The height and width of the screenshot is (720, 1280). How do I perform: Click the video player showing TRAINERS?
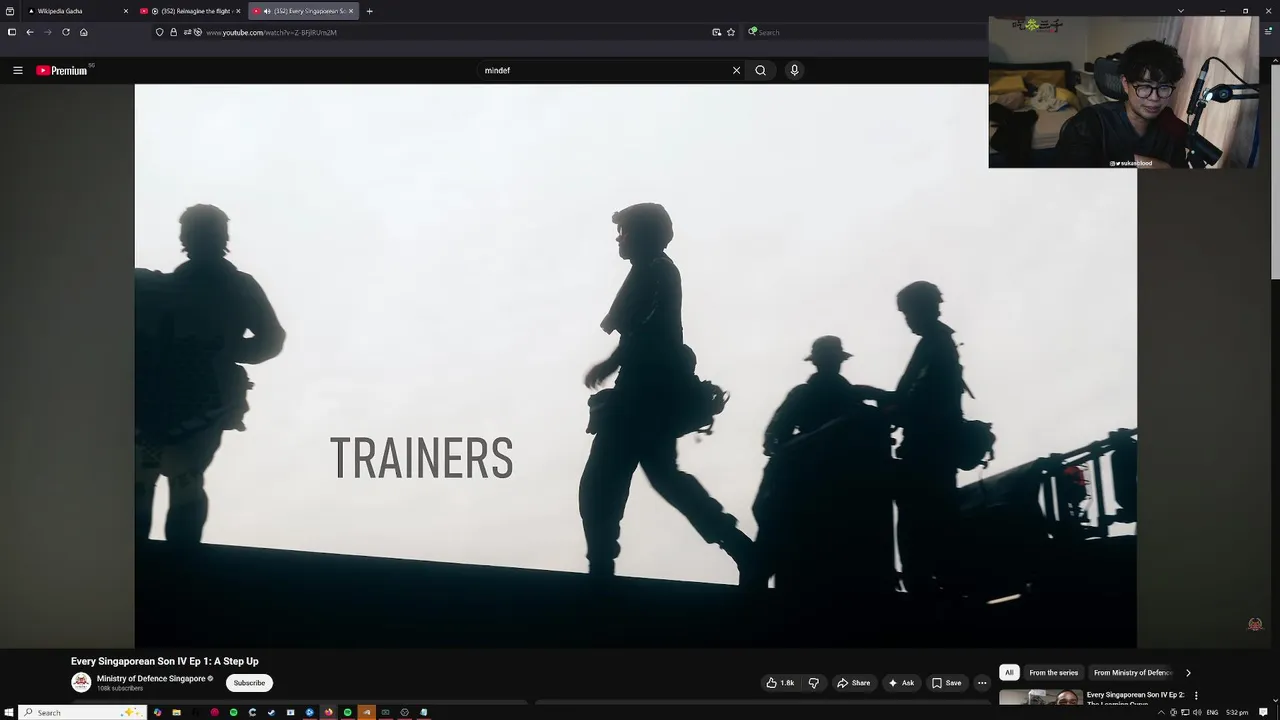(x=635, y=366)
